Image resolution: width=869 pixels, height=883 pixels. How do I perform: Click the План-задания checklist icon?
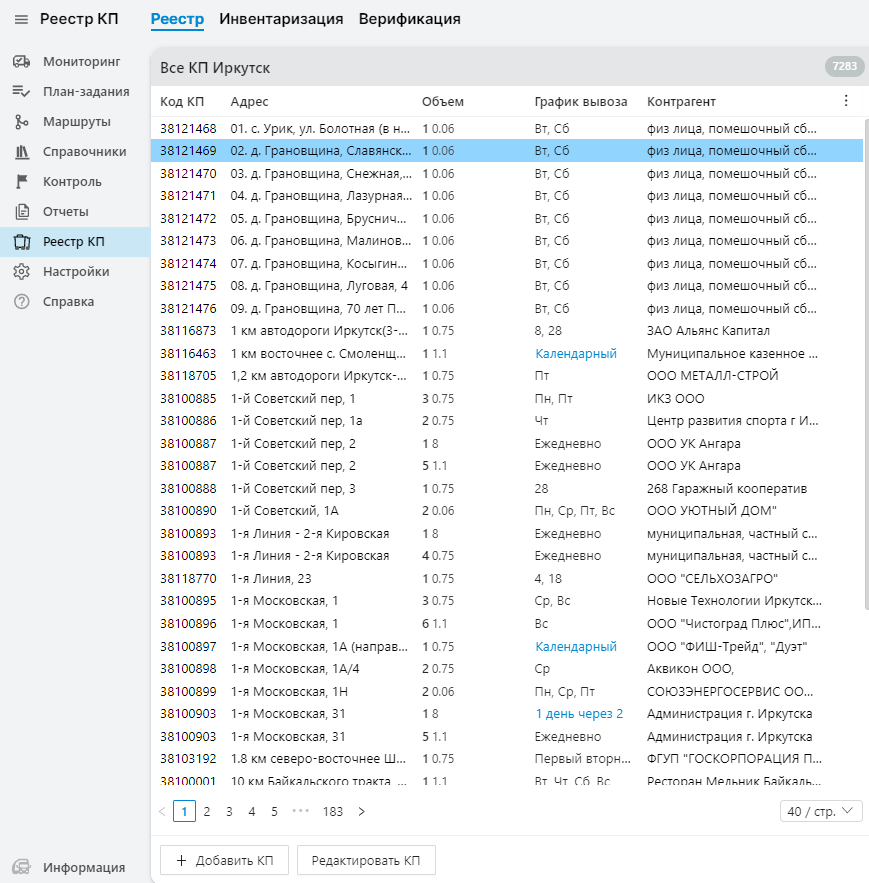(22, 92)
